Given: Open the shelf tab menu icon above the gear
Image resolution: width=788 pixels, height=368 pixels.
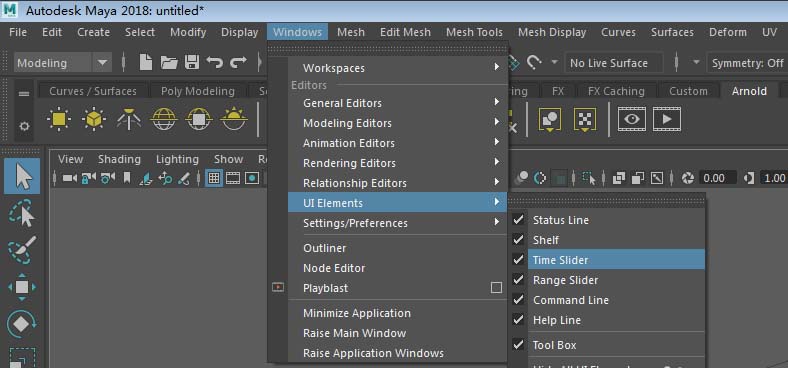Looking at the screenshot, I should [24, 94].
